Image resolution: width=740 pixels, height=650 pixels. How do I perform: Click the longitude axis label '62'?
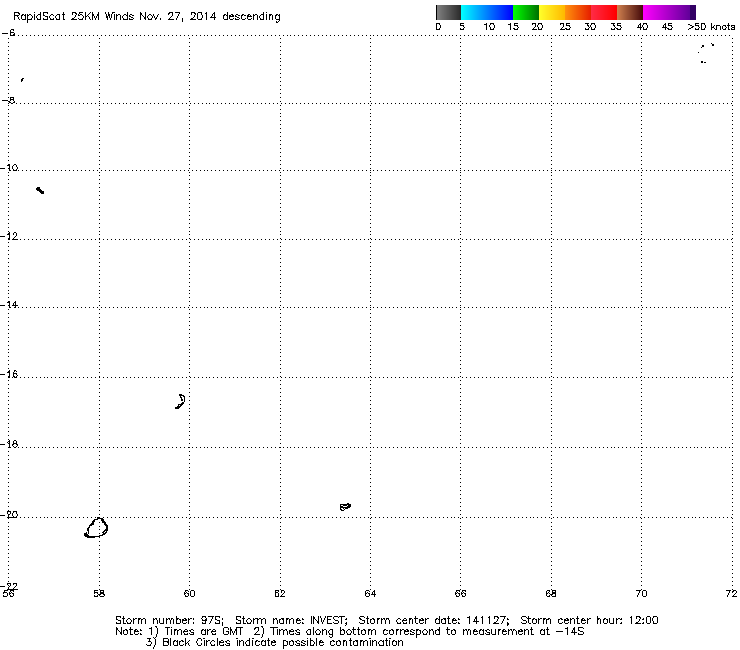[280, 593]
